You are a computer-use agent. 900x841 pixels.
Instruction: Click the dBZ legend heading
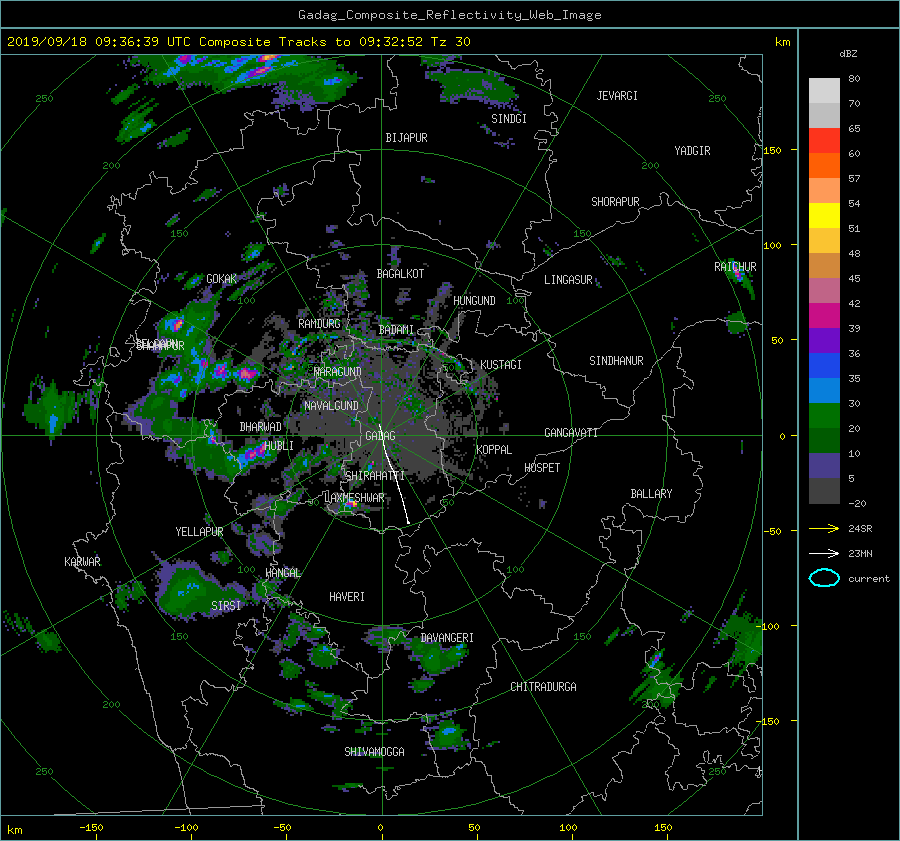[x=848, y=54]
